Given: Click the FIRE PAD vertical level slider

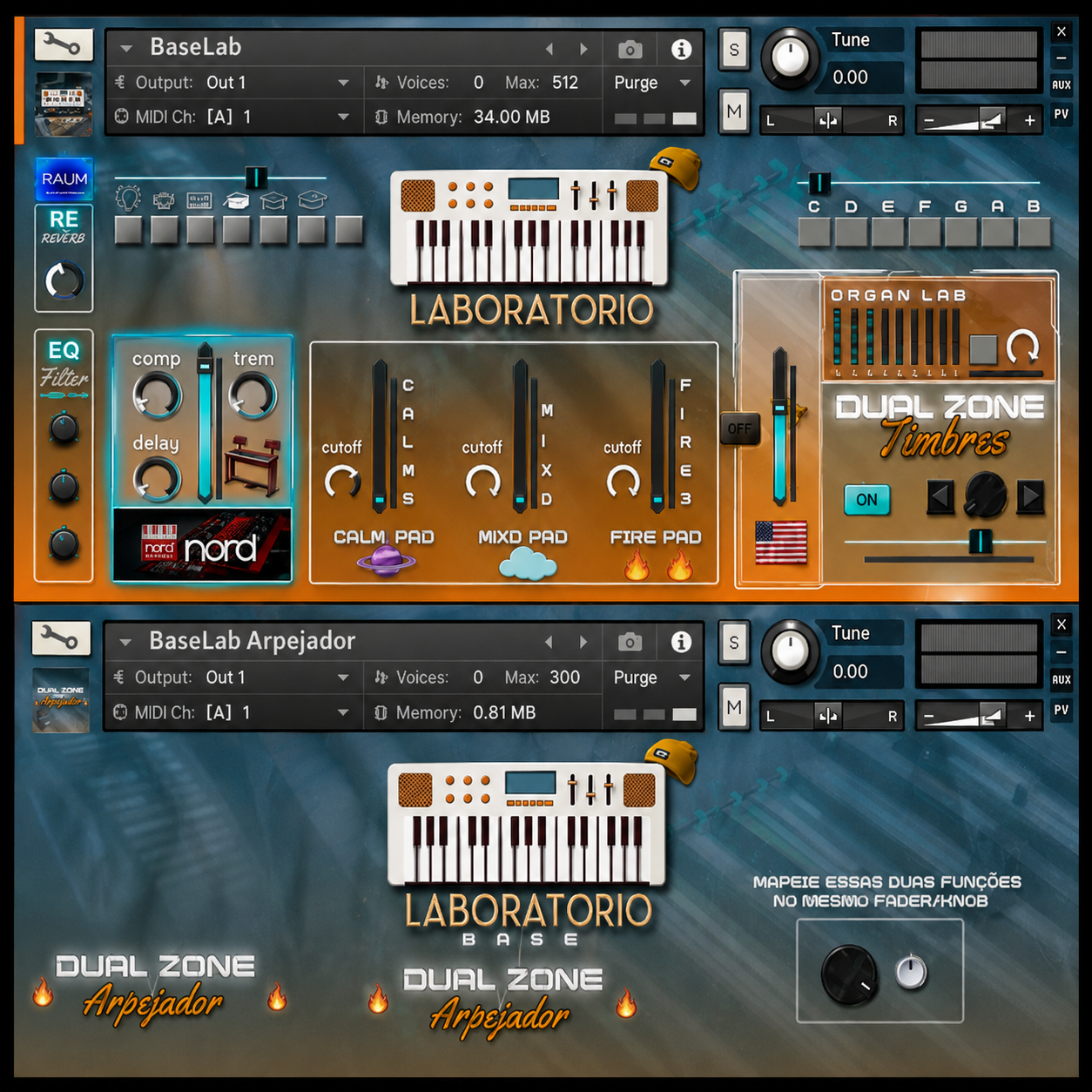Looking at the screenshot, I should pos(658,435).
